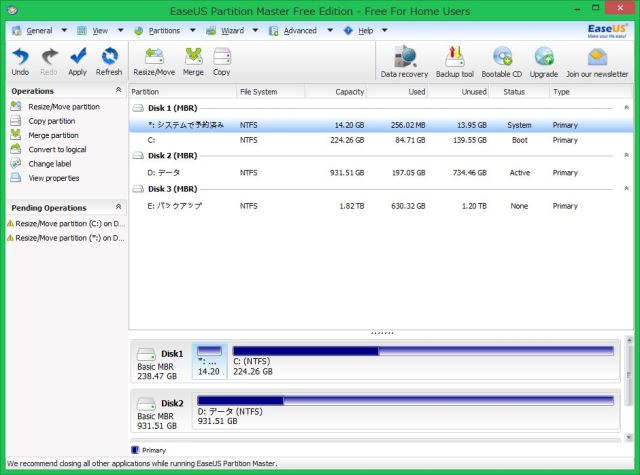Image resolution: width=640 pixels, height=475 pixels.
Task: Click the Disk1 drive icon in the disk map
Action: (146, 354)
